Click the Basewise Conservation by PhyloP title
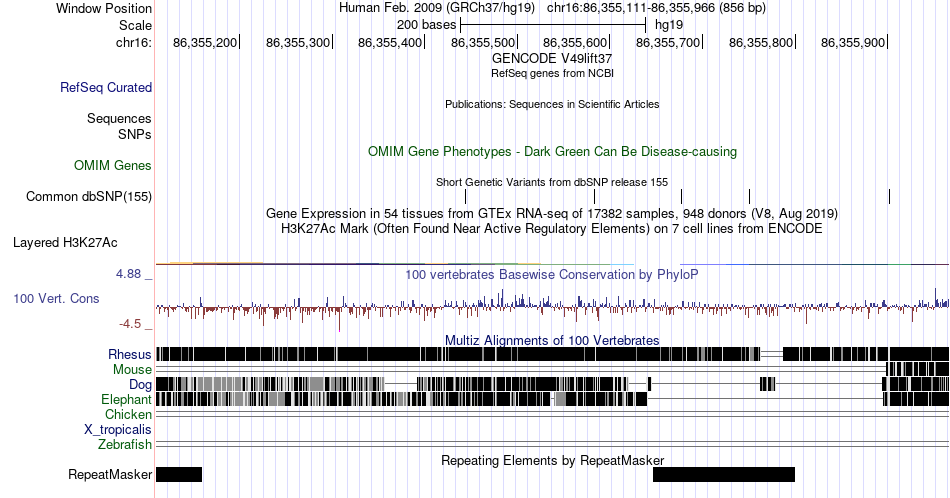This screenshot has width=950, height=498. point(552,274)
